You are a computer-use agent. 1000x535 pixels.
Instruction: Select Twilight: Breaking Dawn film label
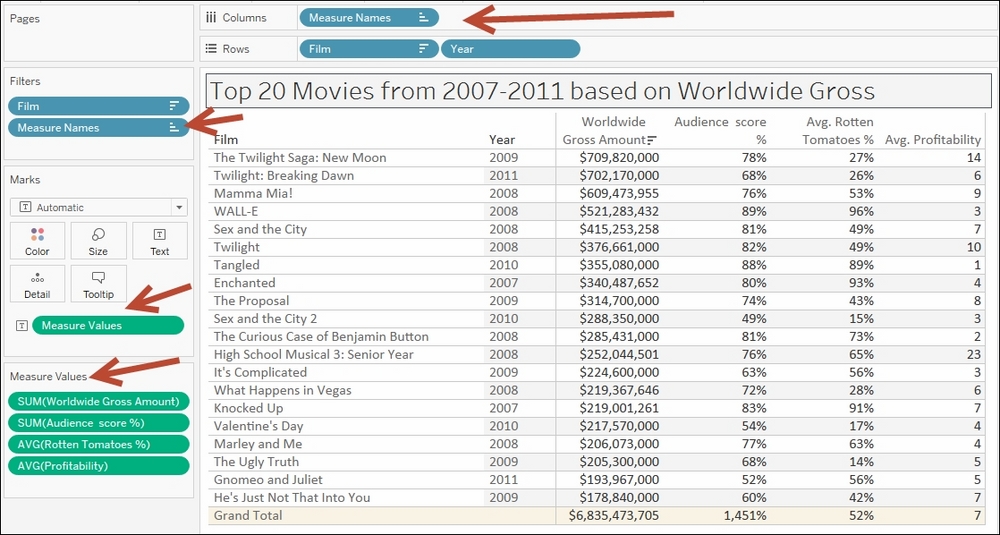coord(284,175)
